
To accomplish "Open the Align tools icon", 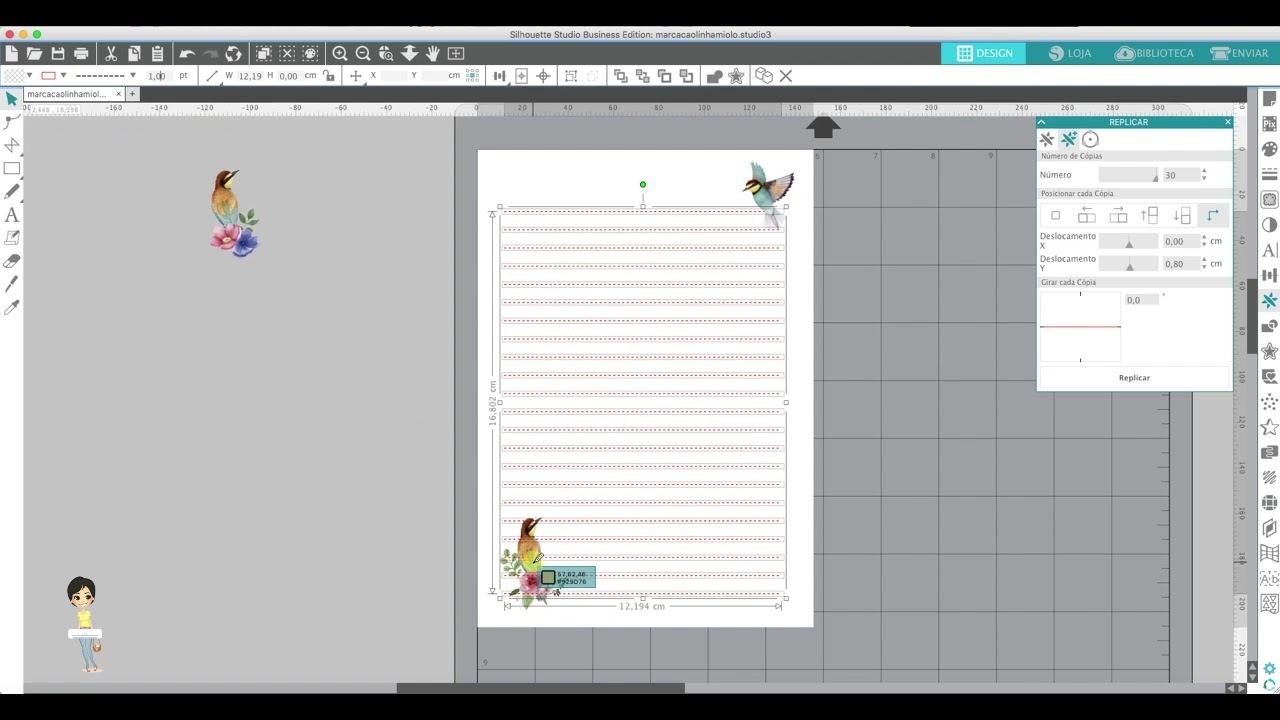I will [498, 76].
